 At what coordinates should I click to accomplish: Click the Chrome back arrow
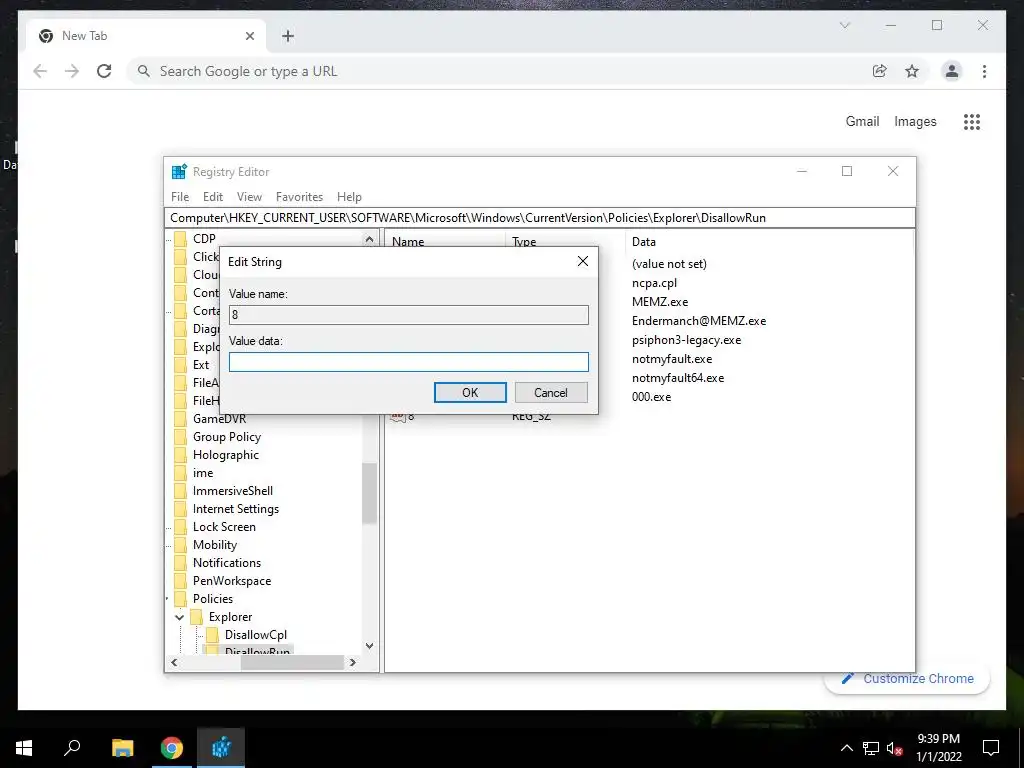(x=40, y=71)
